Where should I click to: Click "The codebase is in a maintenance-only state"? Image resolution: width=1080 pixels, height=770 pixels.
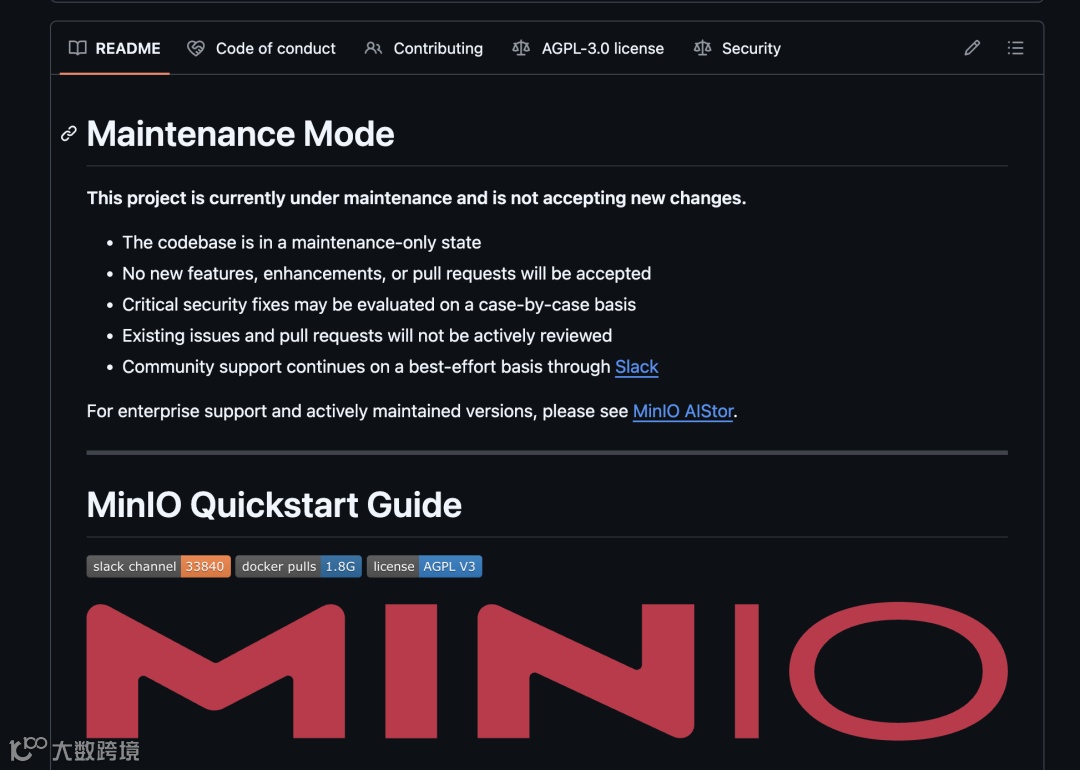[302, 242]
